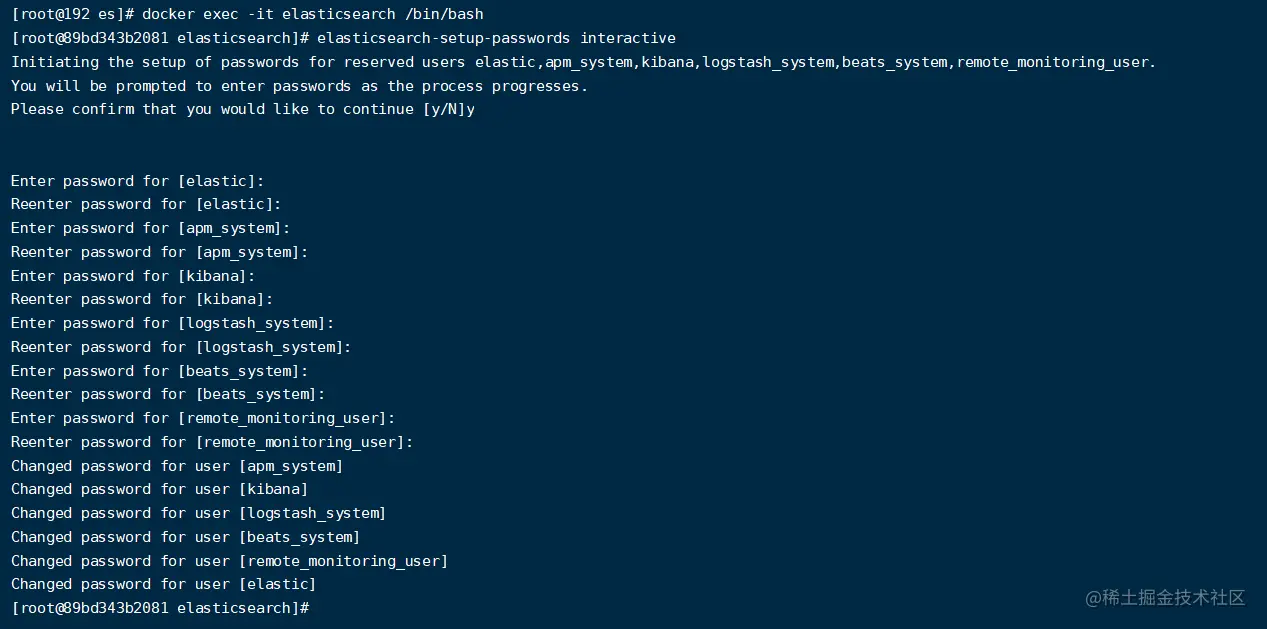
Task: Click the "Enter password for [logstash_system]" prompt
Action: pyautogui.click(x=173, y=323)
